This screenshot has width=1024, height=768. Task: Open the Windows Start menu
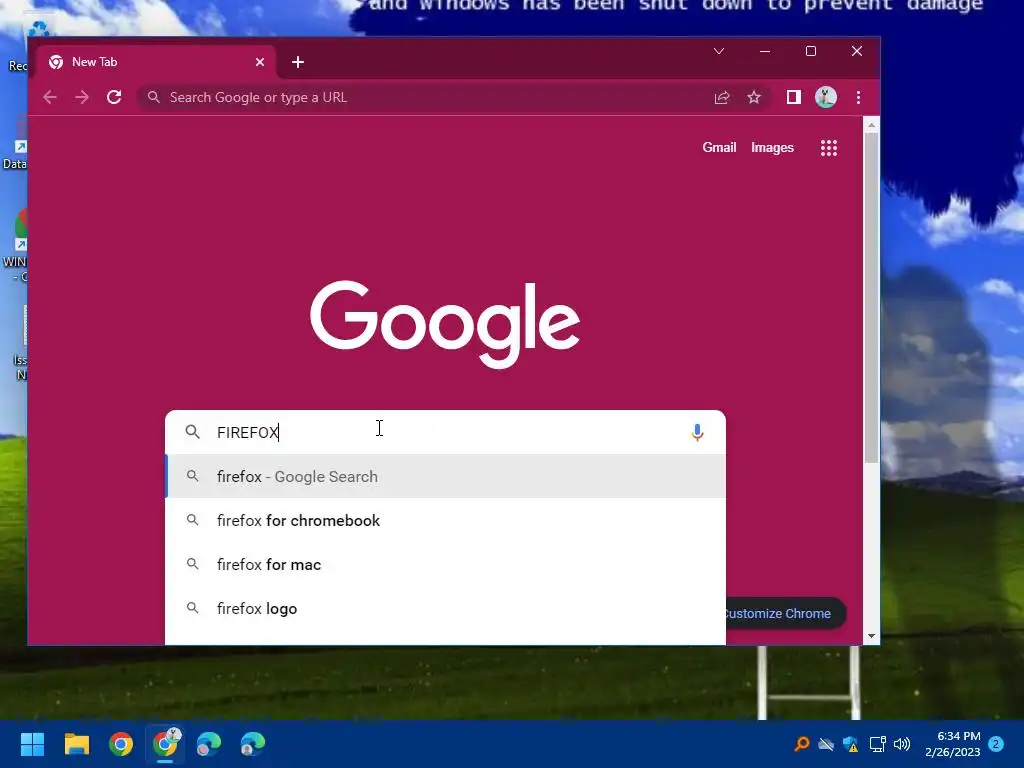coord(32,744)
